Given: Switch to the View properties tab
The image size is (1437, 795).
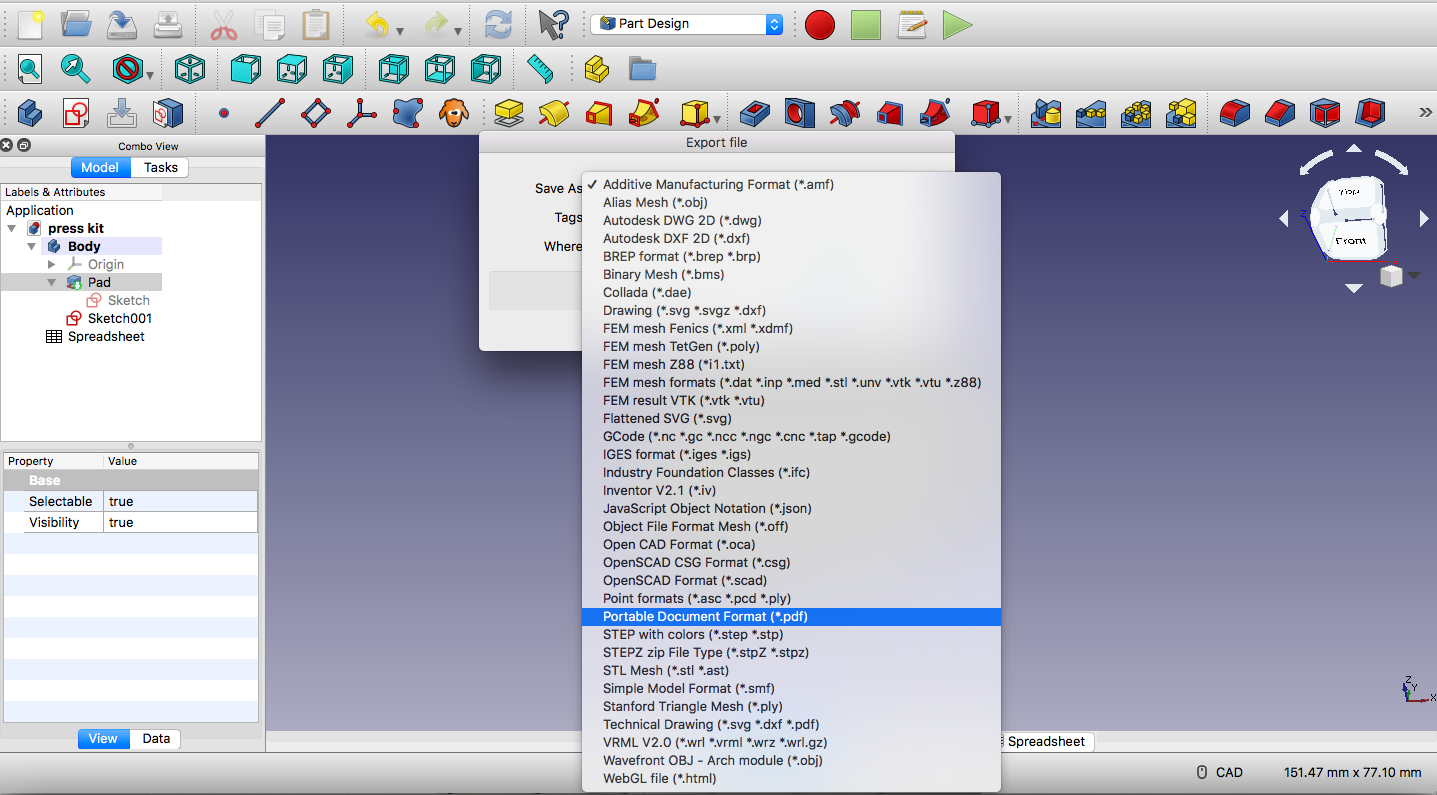Looking at the screenshot, I should tap(103, 739).
